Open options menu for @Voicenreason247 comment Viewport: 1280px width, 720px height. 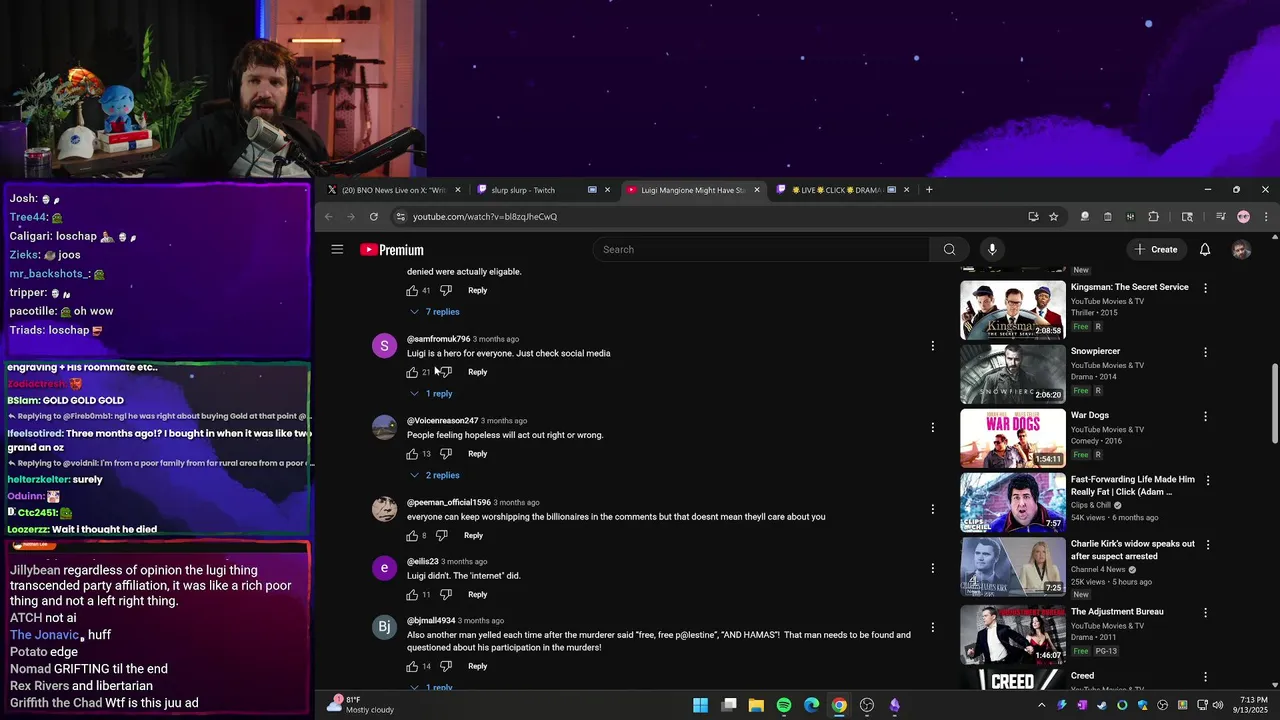932,427
